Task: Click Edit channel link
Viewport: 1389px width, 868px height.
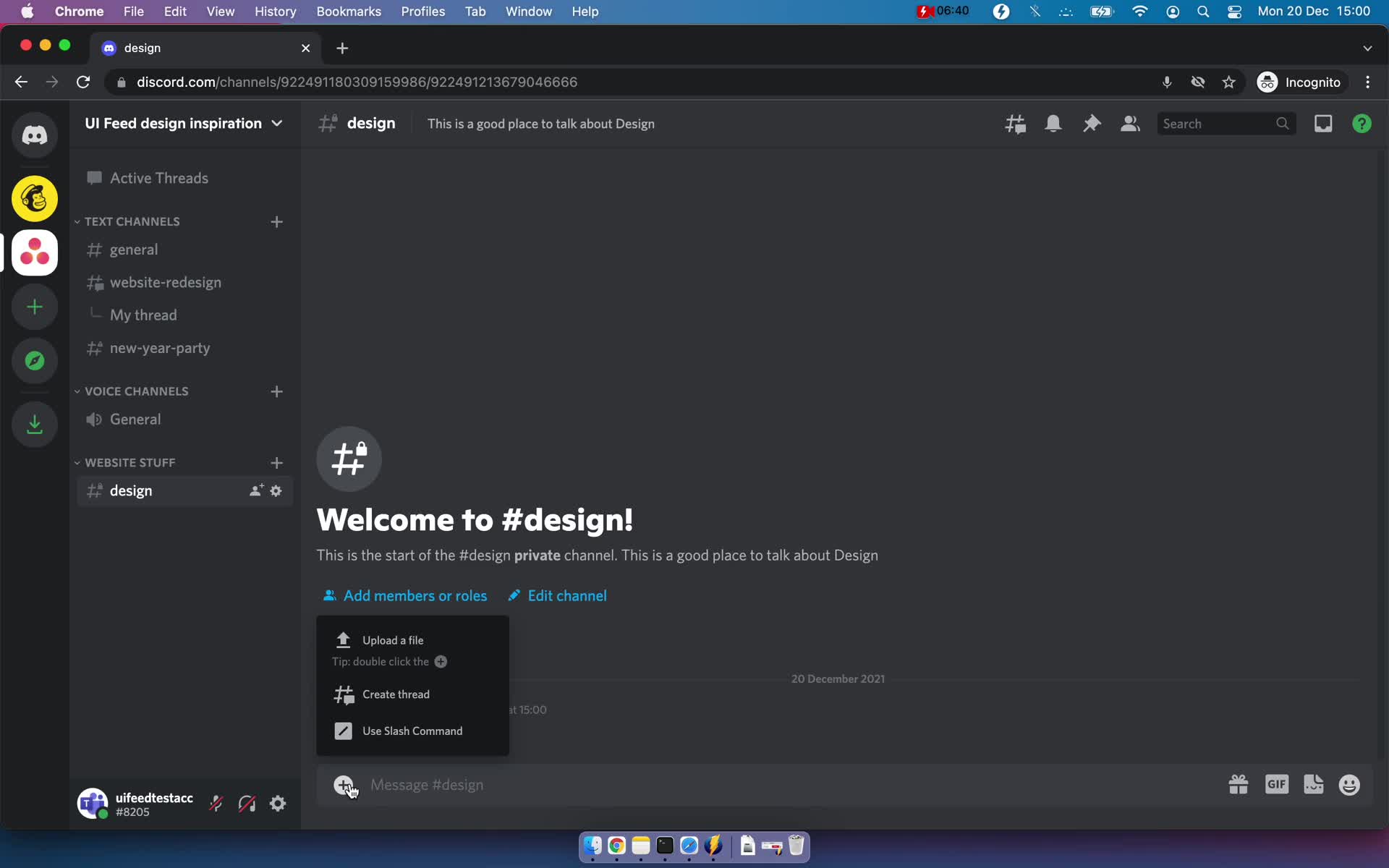Action: (x=557, y=595)
